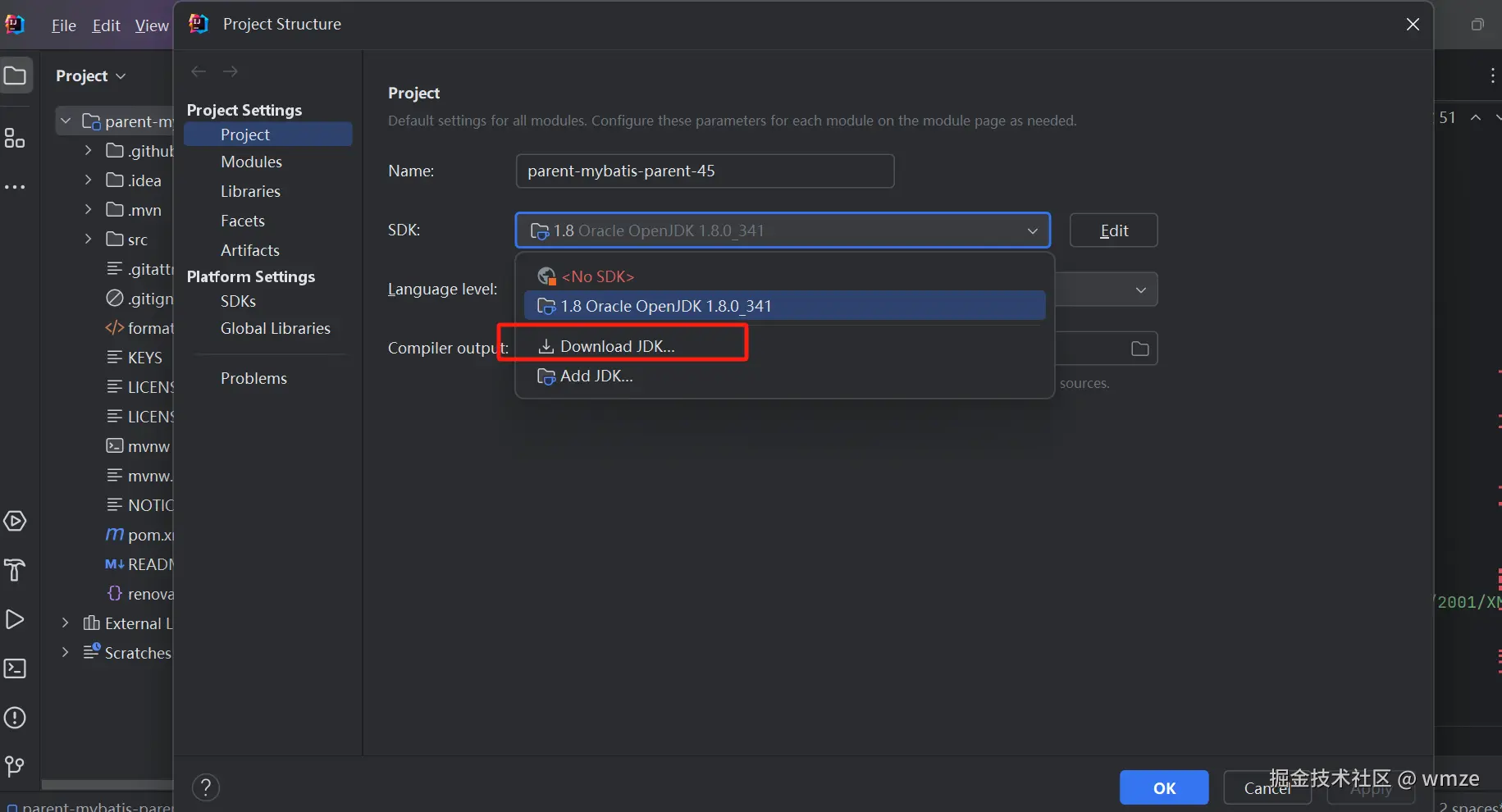Open the Terminal tool window icon
The image size is (1502, 812).
point(15,668)
